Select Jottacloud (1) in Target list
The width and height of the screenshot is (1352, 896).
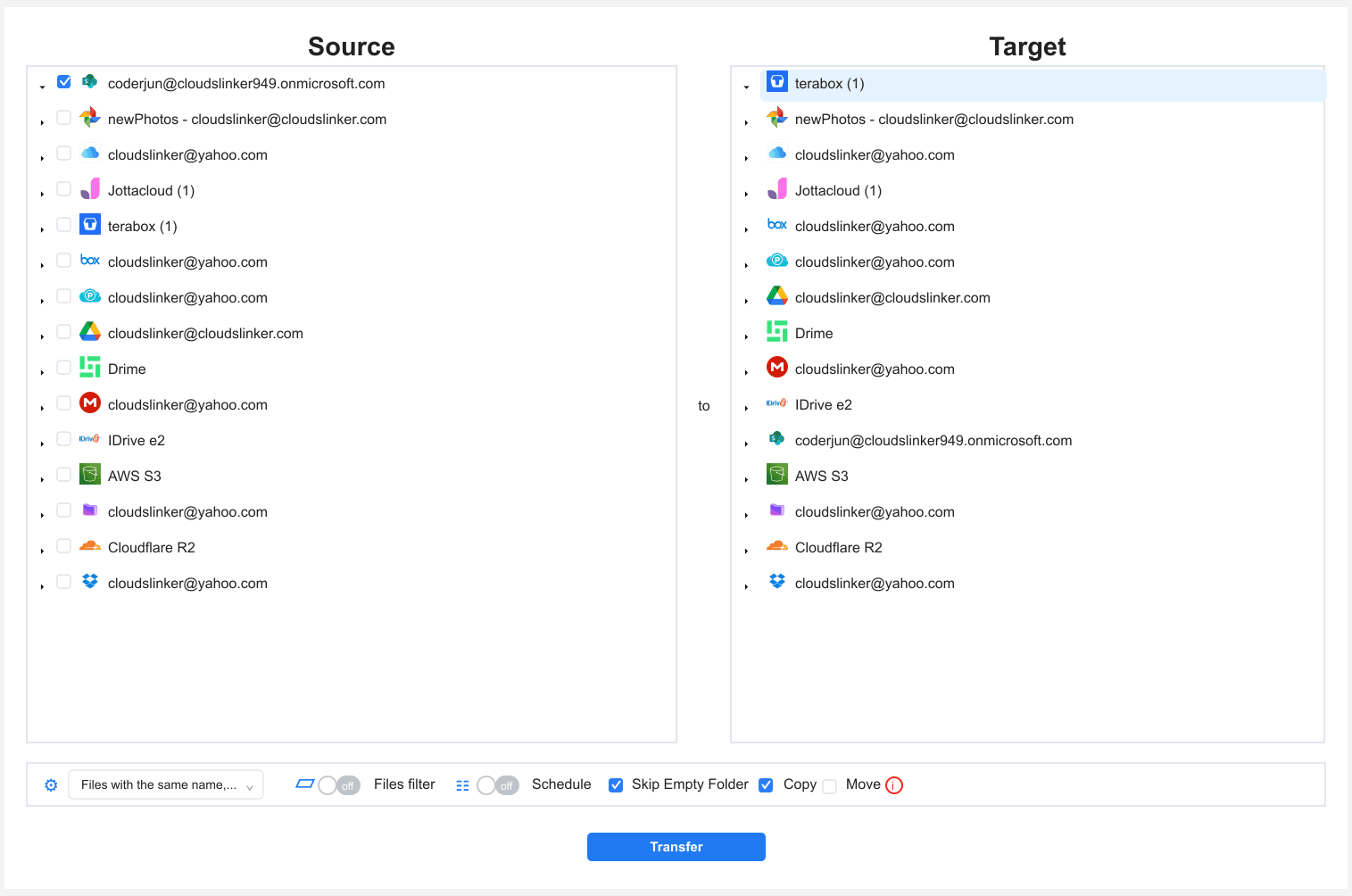coord(839,191)
